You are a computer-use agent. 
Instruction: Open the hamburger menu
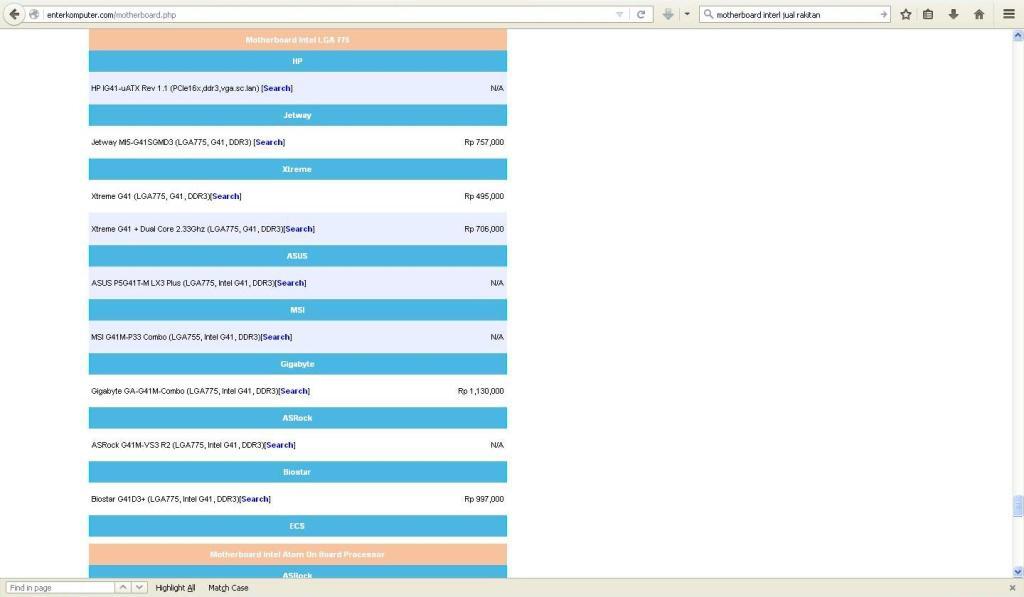[x=1008, y=14]
